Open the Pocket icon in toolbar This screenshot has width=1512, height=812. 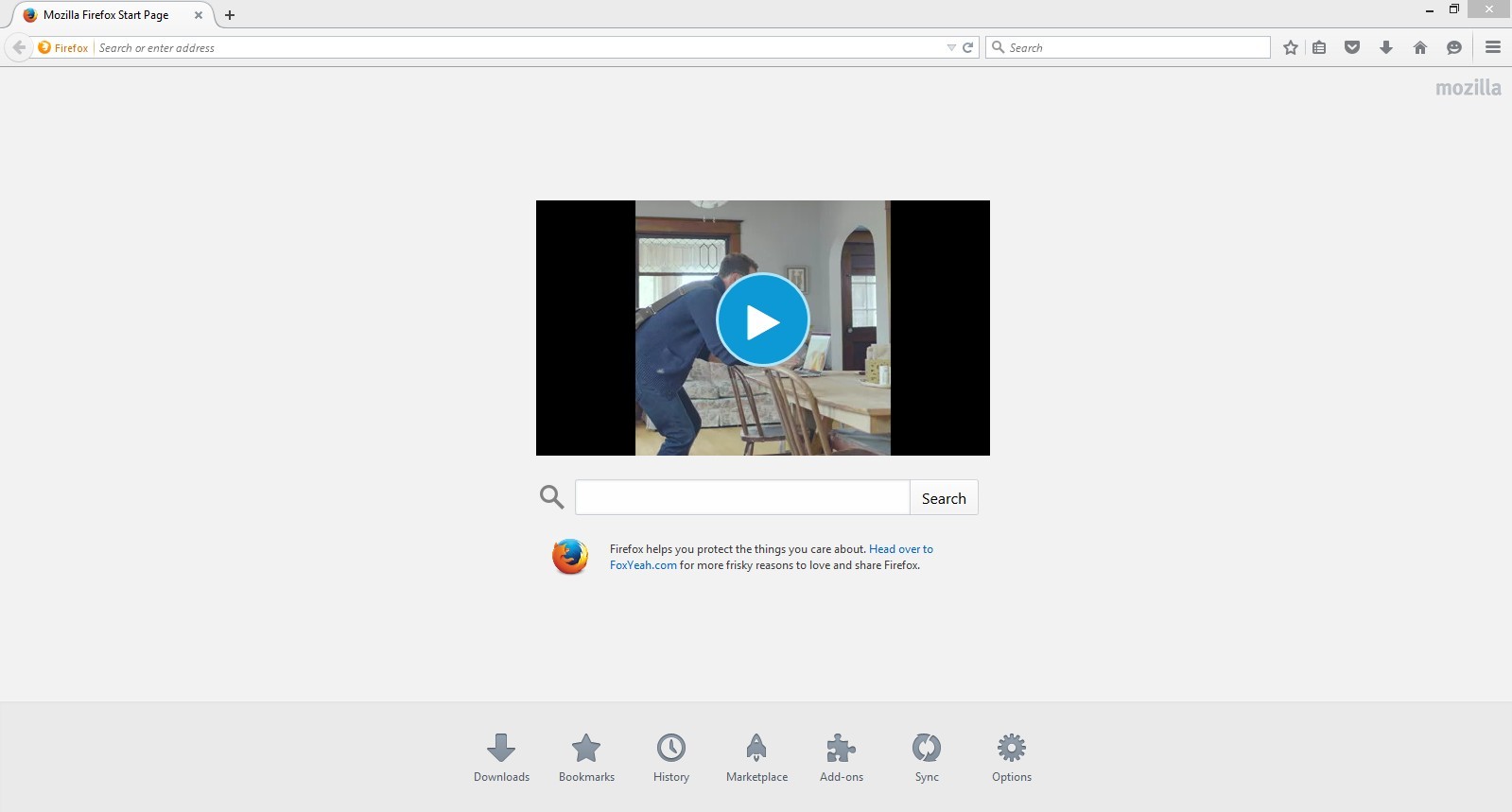coord(1352,47)
